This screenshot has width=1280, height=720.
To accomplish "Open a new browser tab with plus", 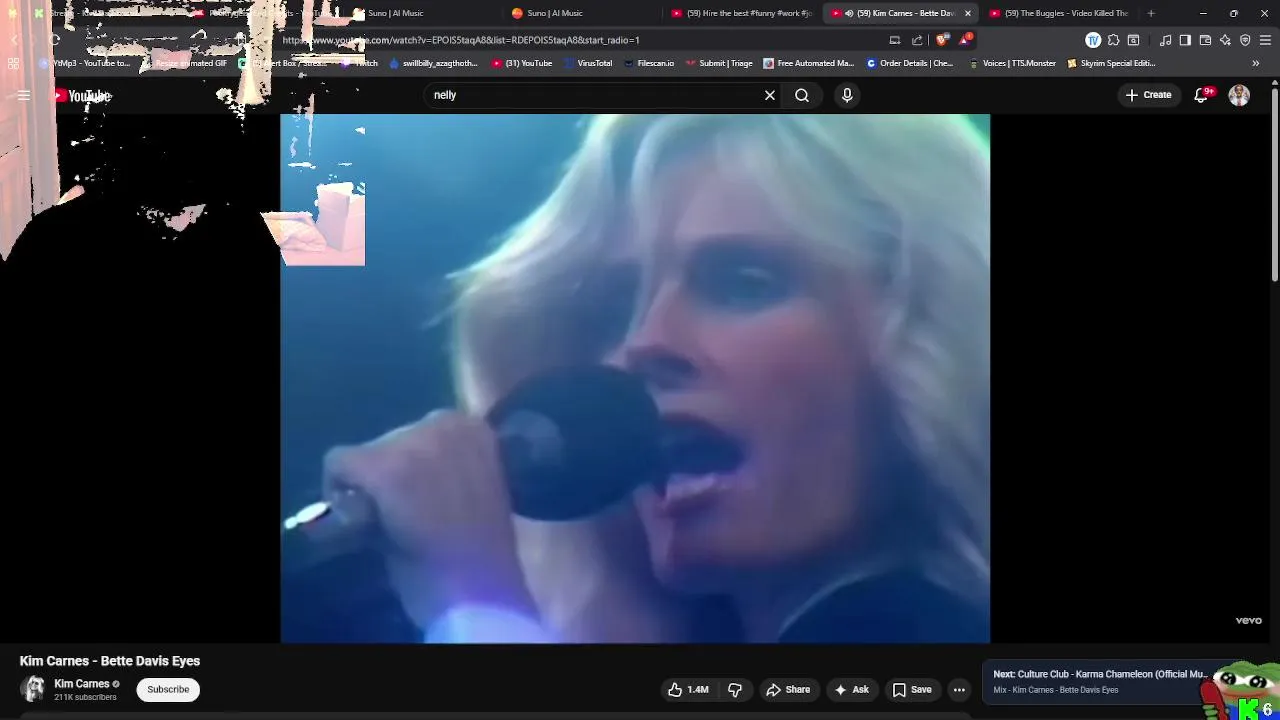I will (x=1151, y=13).
